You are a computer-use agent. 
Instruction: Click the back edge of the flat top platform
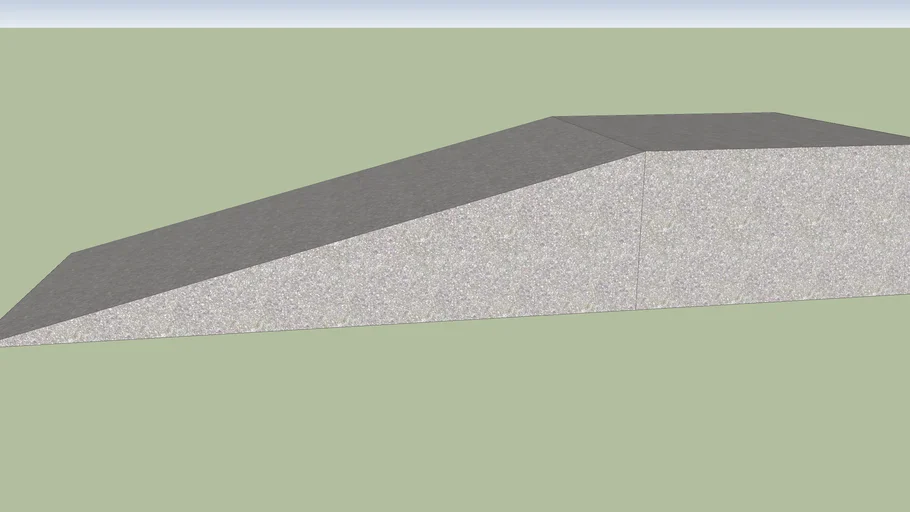(x=660, y=115)
